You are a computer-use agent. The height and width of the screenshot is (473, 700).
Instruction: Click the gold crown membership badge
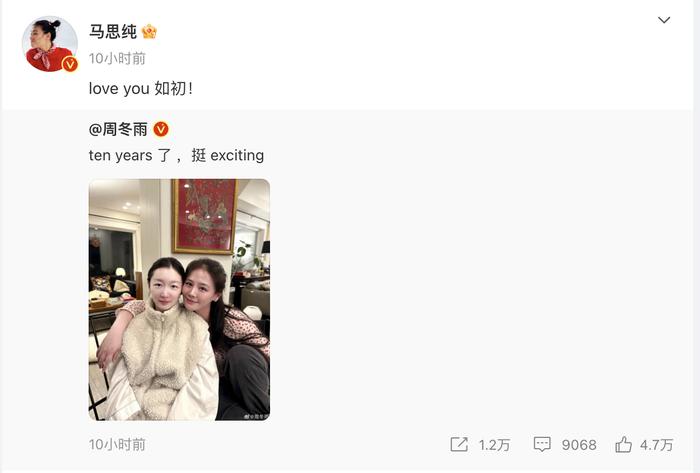click(149, 32)
